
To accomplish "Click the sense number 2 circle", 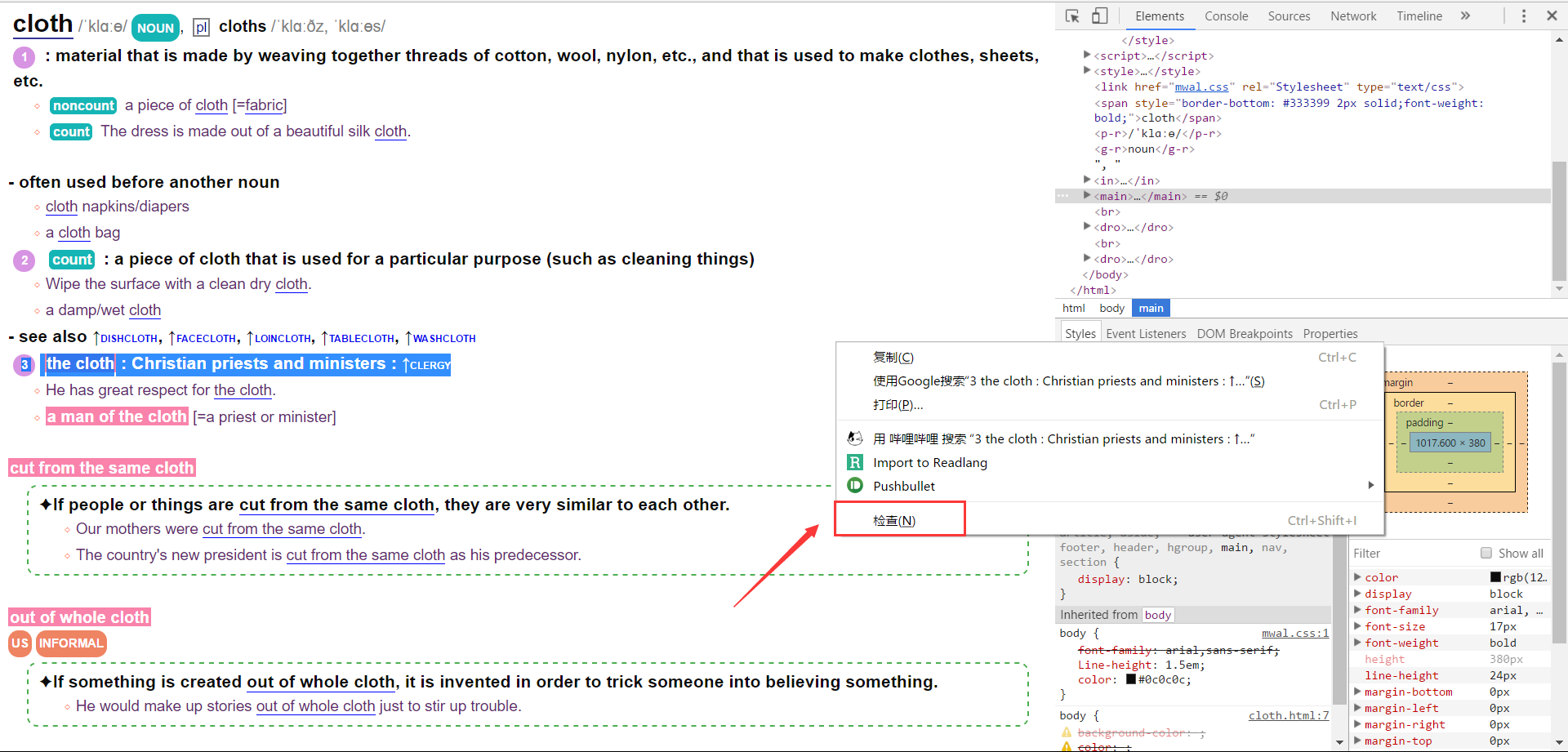I will [x=24, y=260].
